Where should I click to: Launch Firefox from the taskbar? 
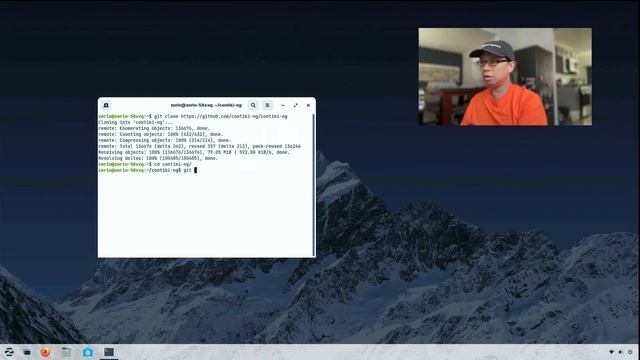(x=45, y=352)
